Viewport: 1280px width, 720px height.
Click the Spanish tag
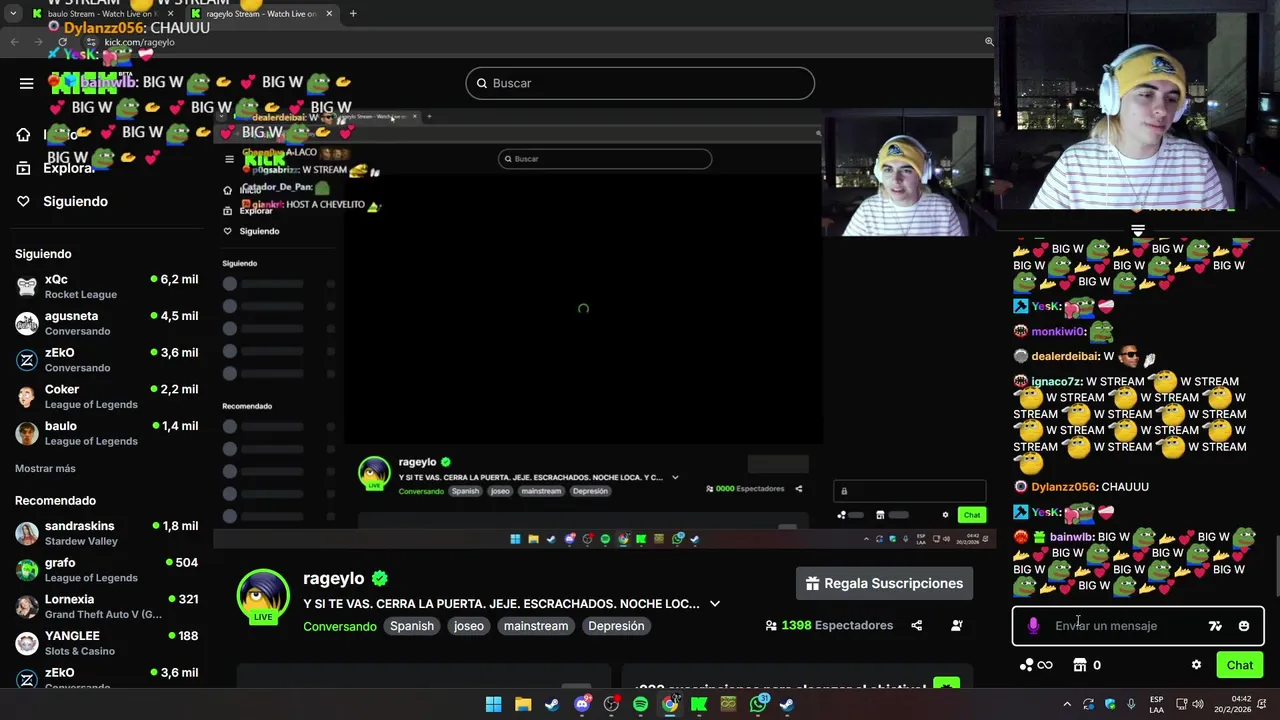point(412,626)
